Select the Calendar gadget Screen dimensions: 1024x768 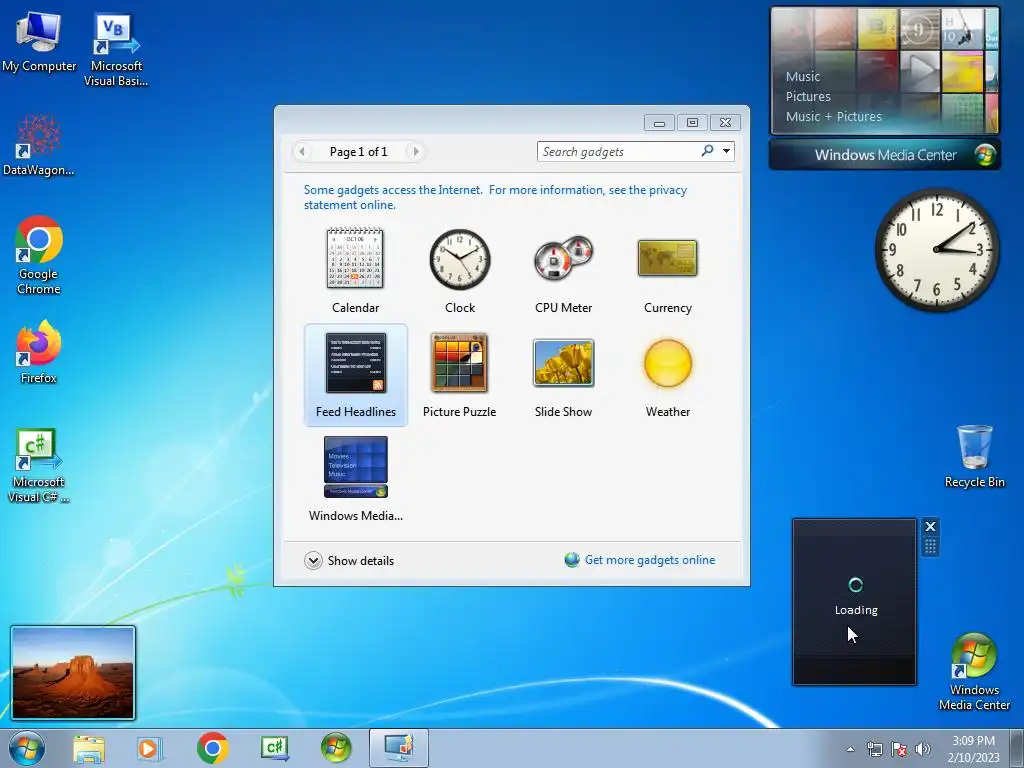pyautogui.click(x=355, y=271)
